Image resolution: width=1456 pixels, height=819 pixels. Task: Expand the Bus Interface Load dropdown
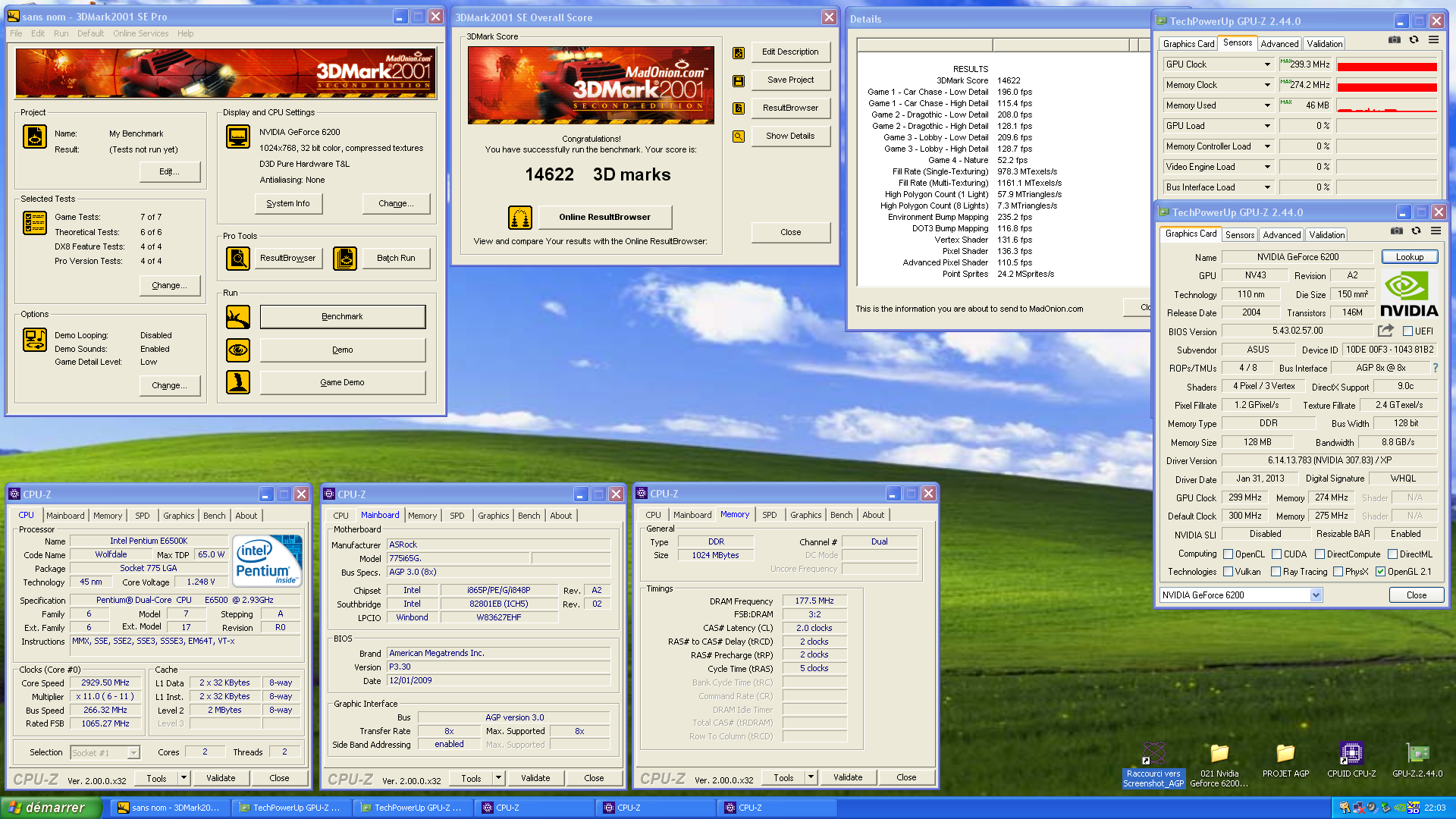[x=1267, y=187]
